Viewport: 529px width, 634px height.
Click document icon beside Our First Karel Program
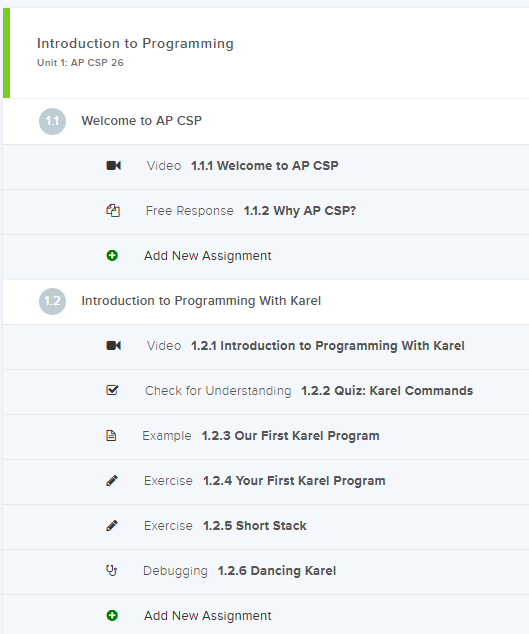click(x=111, y=435)
